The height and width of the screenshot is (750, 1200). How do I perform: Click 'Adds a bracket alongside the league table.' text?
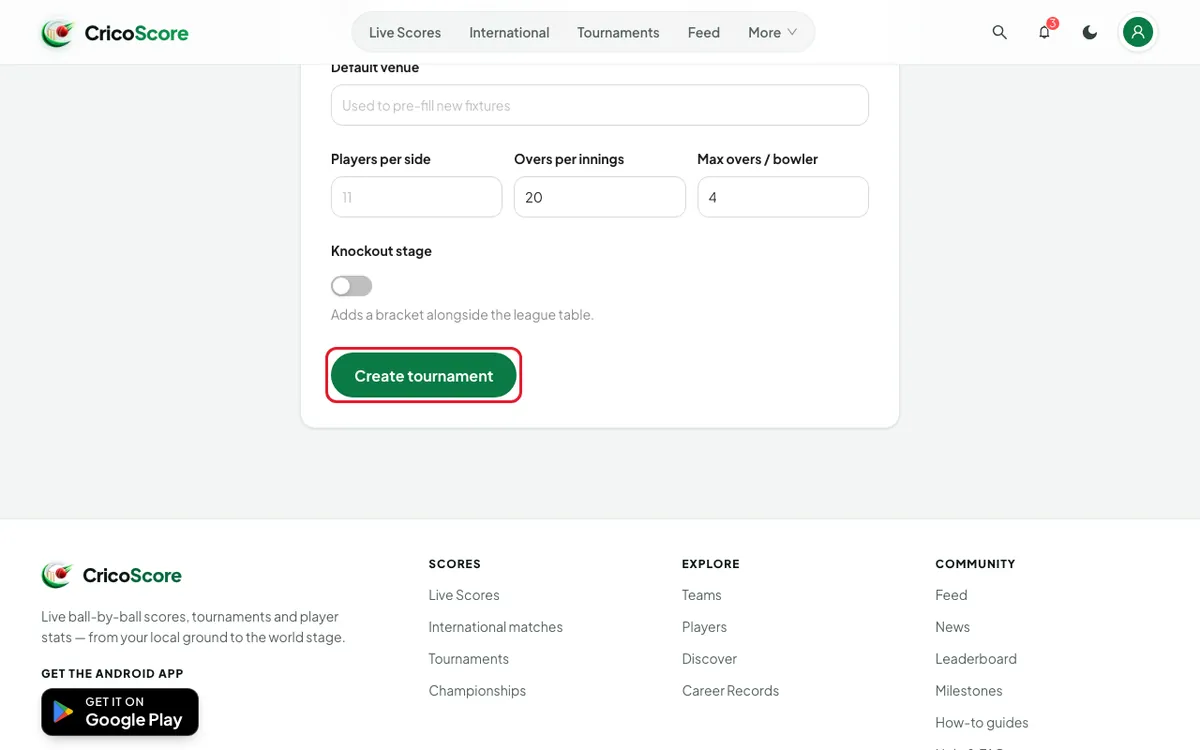click(462, 315)
